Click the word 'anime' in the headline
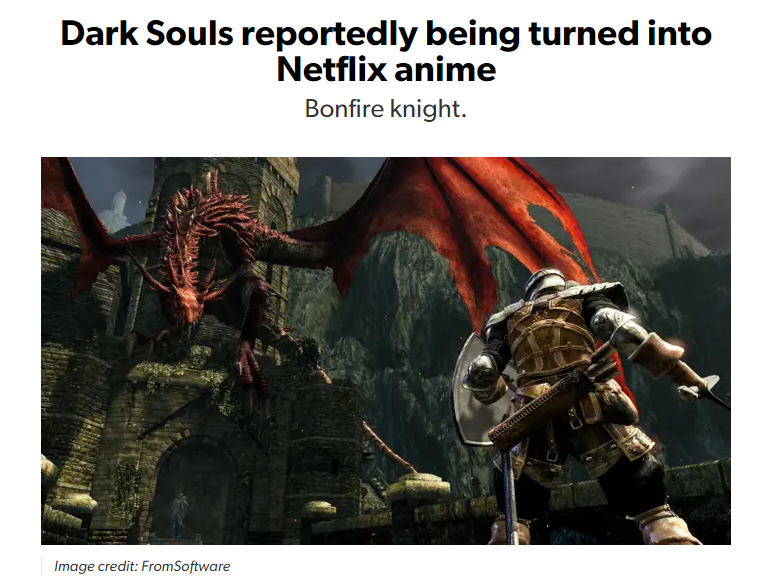Viewport: 767px width, 582px height. [445, 70]
